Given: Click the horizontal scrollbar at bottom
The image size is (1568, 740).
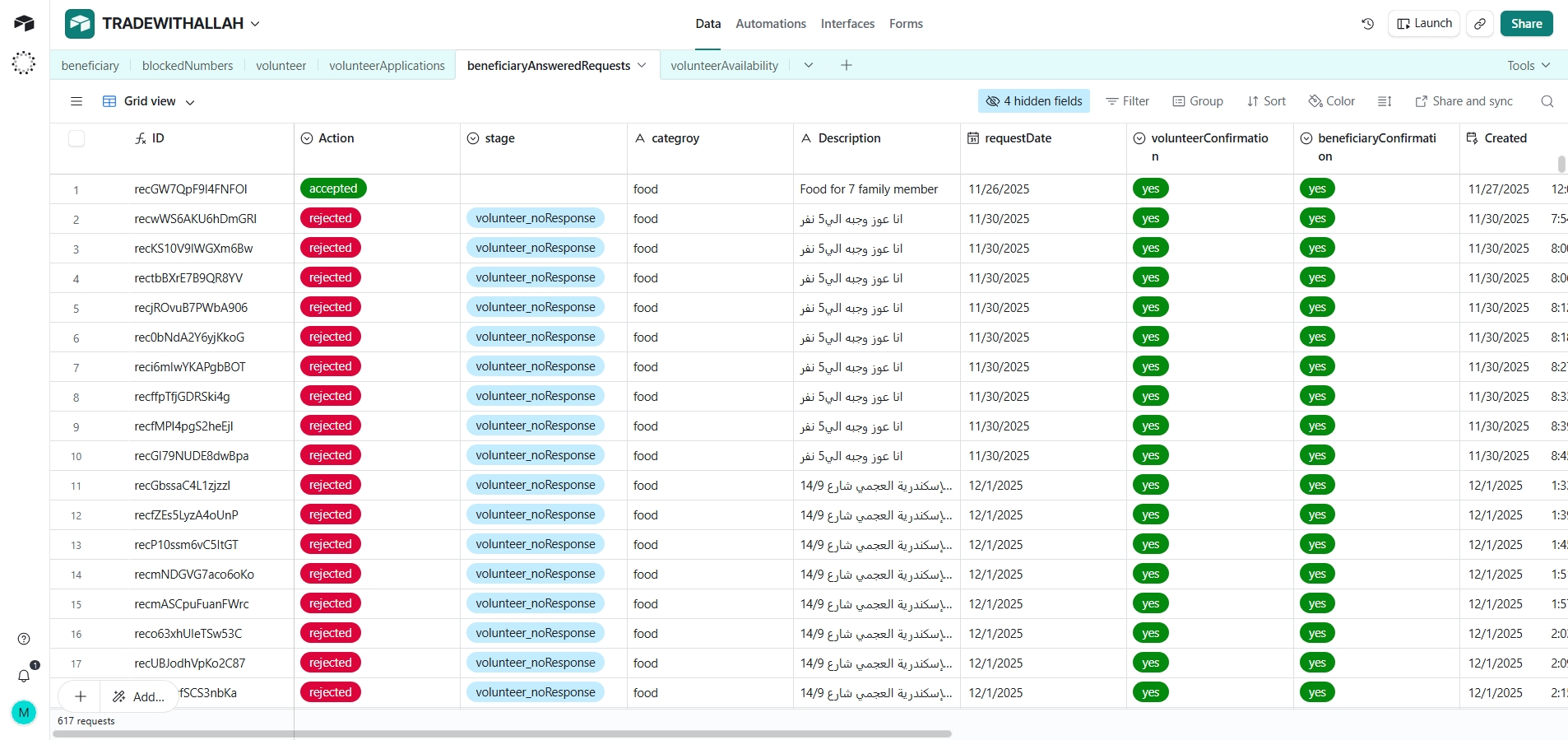Looking at the screenshot, I should (502, 733).
